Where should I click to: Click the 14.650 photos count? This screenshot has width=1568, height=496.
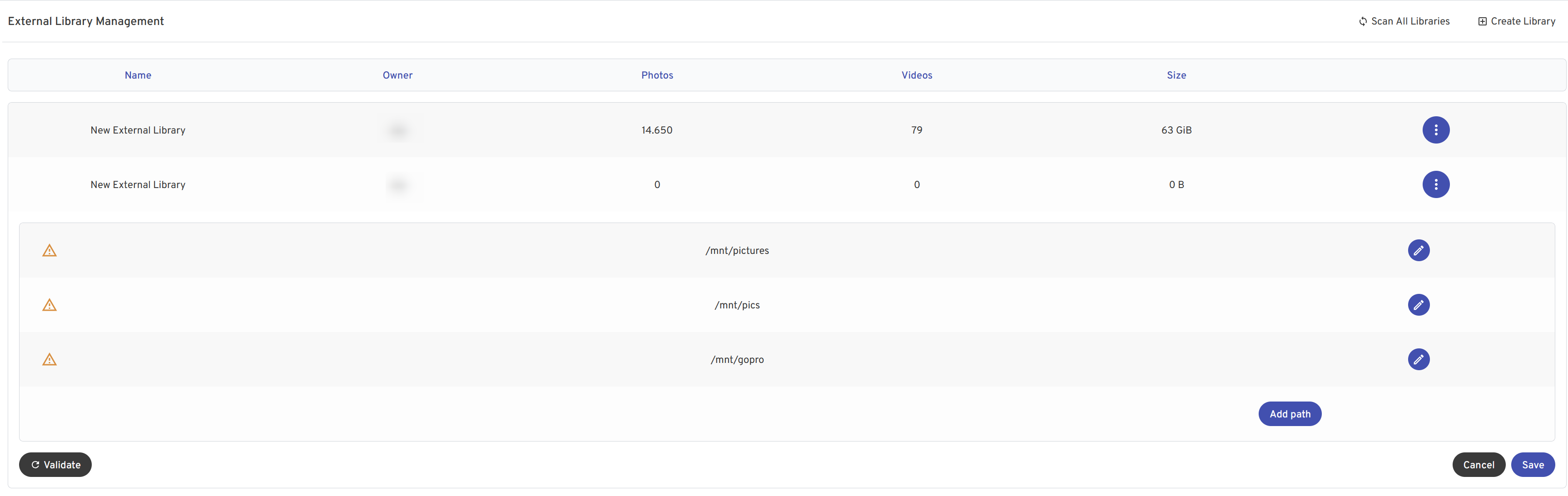(657, 130)
